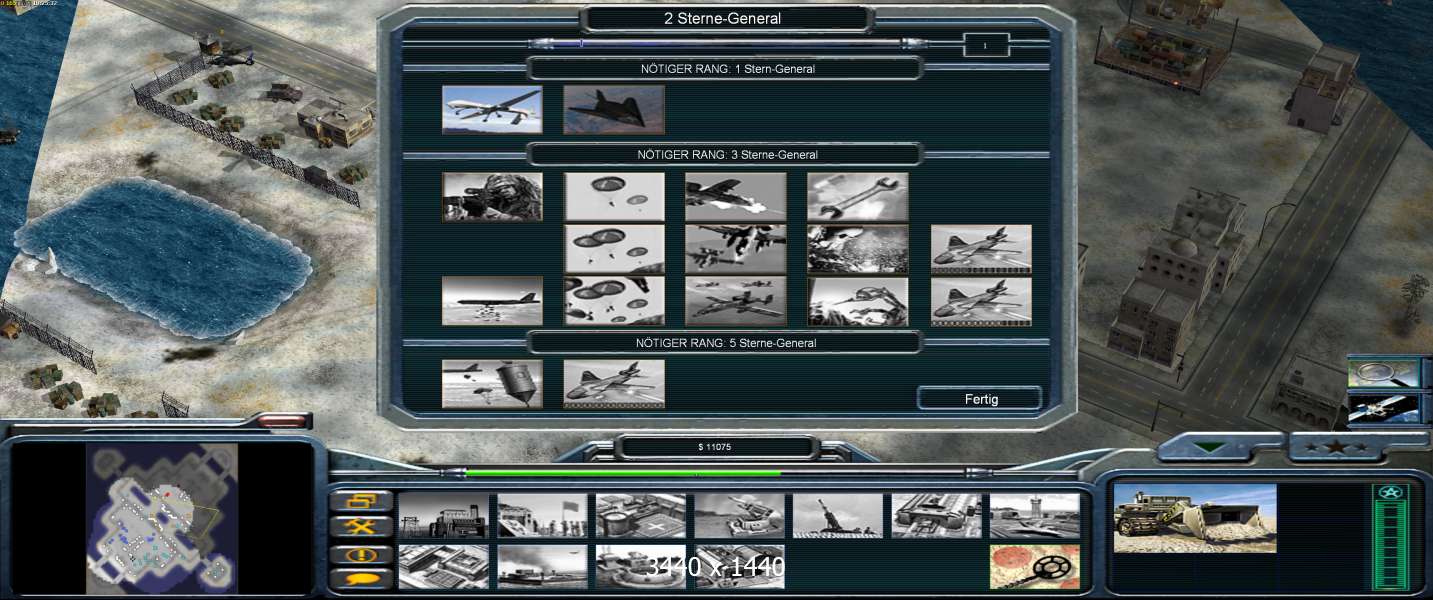This screenshot has width=1433, height=600.
Task: Pick the two-plane A-10 strike power
Action: point(736,249)
